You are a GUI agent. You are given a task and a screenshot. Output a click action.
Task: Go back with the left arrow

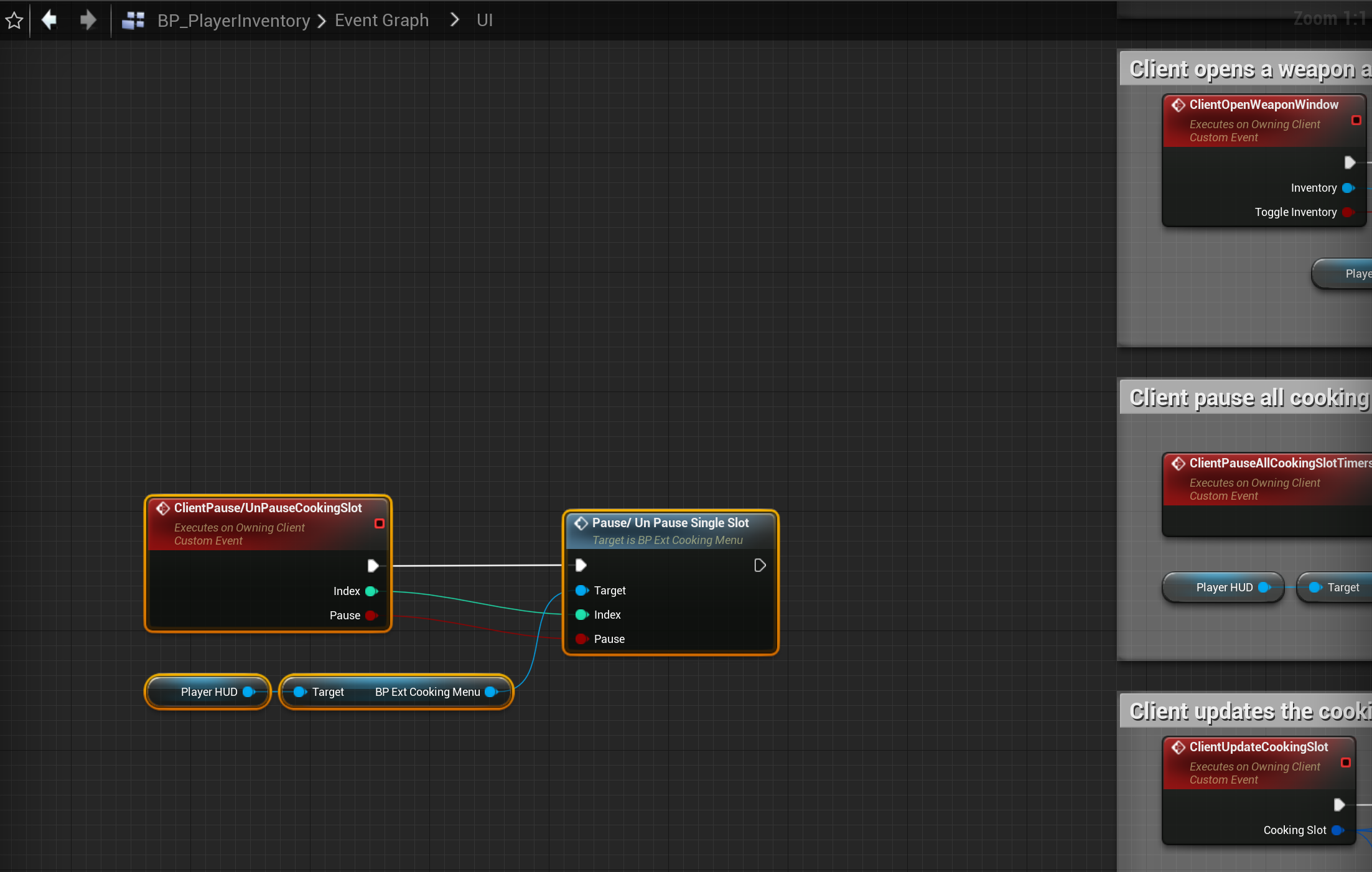pos(49,20)
